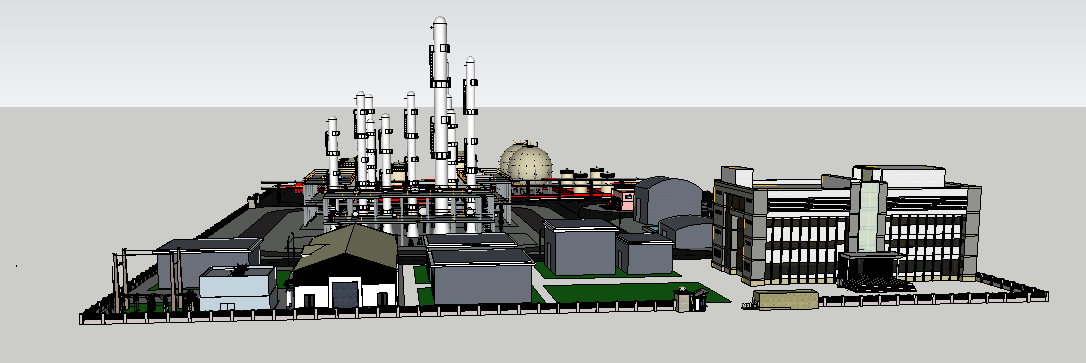The image size is (1086, 363).
Task: Select the olive gabled-roof warehouse building
Action: click(345, 267)
